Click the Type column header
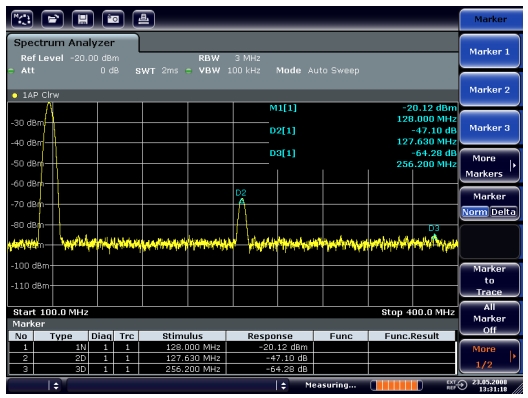This screenshot has height=398, width=528. (x=61, y=336)
